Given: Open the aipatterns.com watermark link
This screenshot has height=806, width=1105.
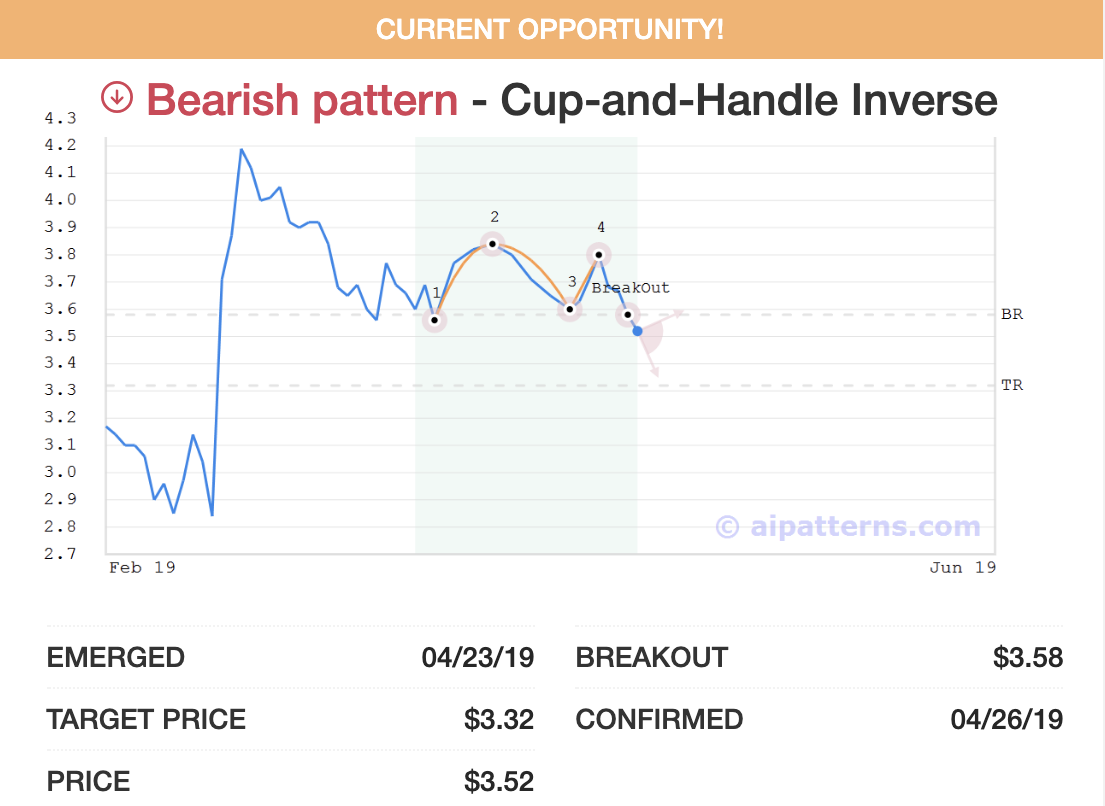Looking at the screenshot, I should tap(848, 526).
